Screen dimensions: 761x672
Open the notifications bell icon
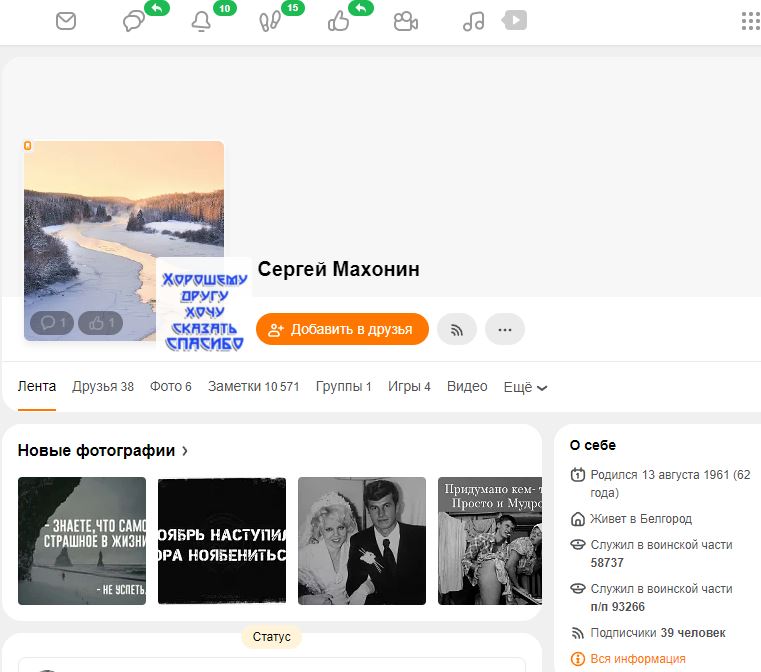click(x=201, y=21)
